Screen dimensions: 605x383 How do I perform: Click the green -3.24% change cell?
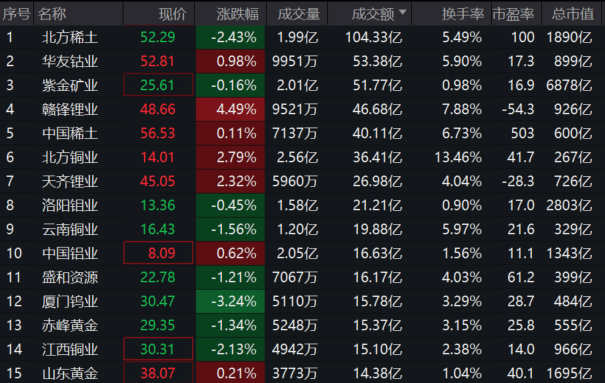230,301
